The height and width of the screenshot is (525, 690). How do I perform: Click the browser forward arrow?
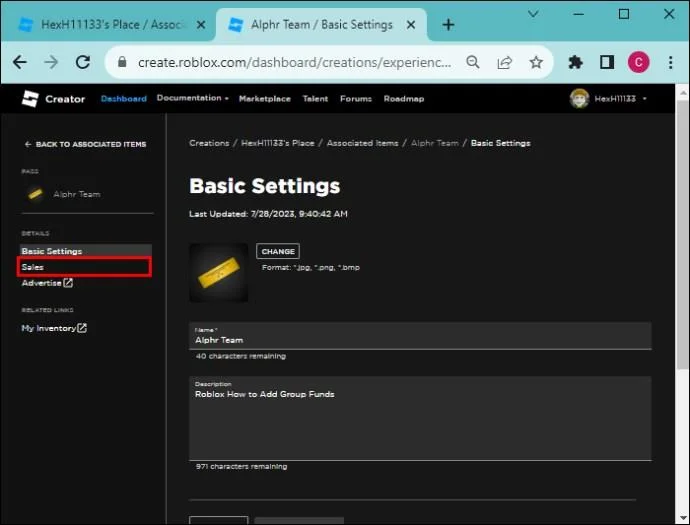(x=51, y=62)
